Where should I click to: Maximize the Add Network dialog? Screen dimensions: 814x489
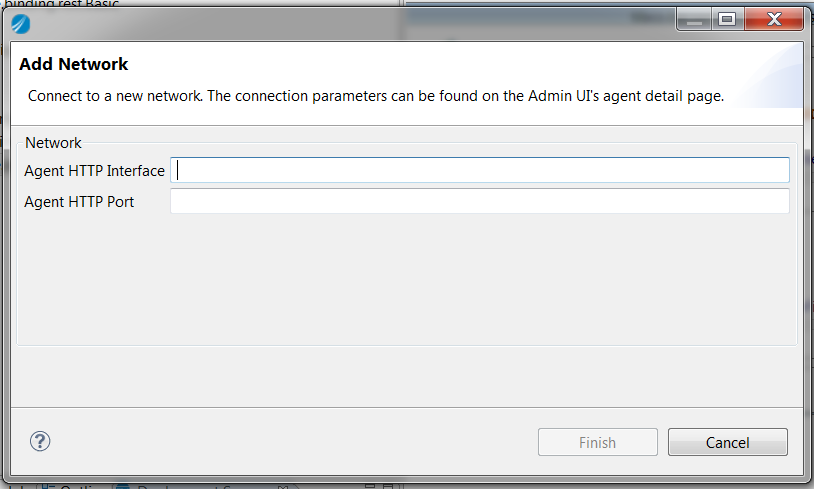click(x=727, y=19)
